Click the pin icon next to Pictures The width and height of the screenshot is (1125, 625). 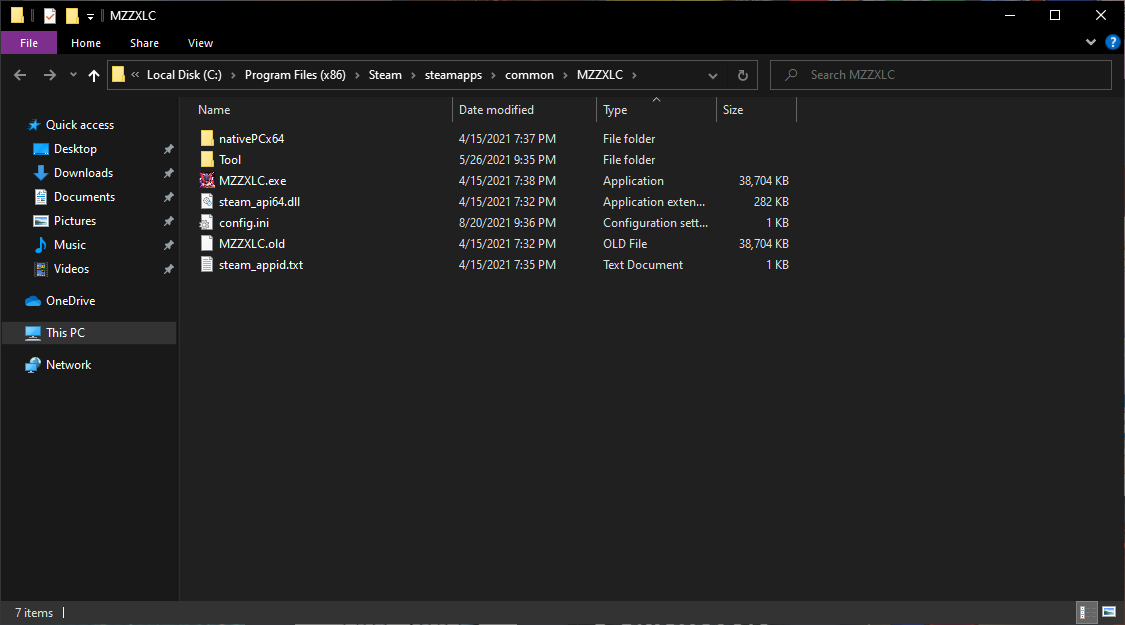click(169, 221)
